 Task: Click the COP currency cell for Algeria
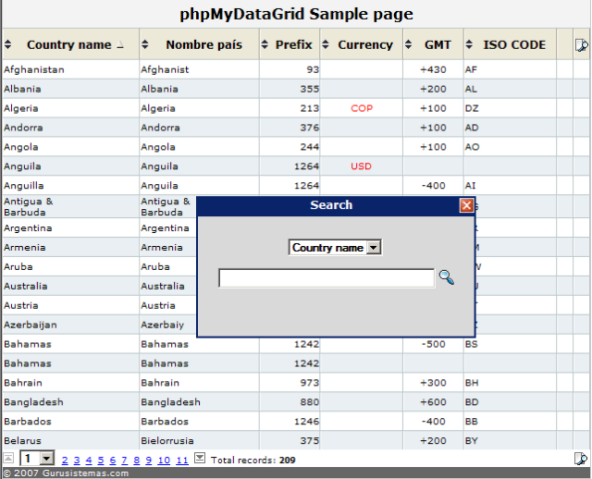[361, 108]
